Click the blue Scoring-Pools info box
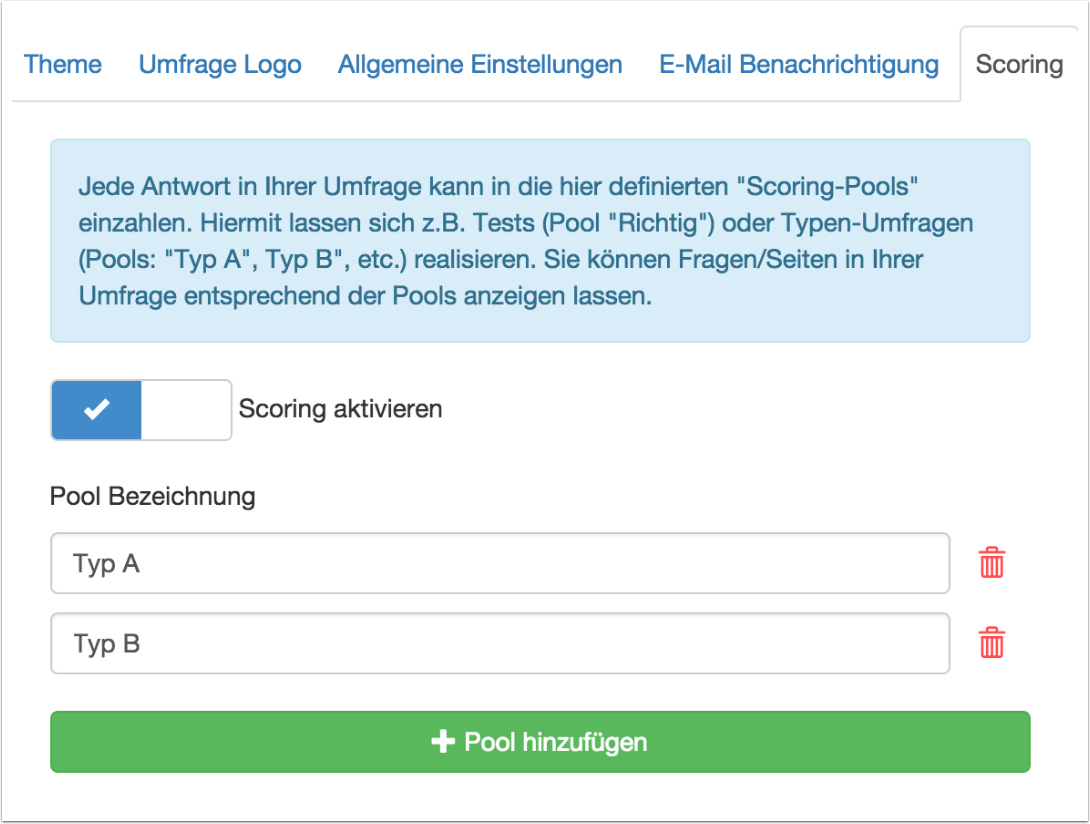Viewport: 1090px width, 824px height. coord(540,320)
